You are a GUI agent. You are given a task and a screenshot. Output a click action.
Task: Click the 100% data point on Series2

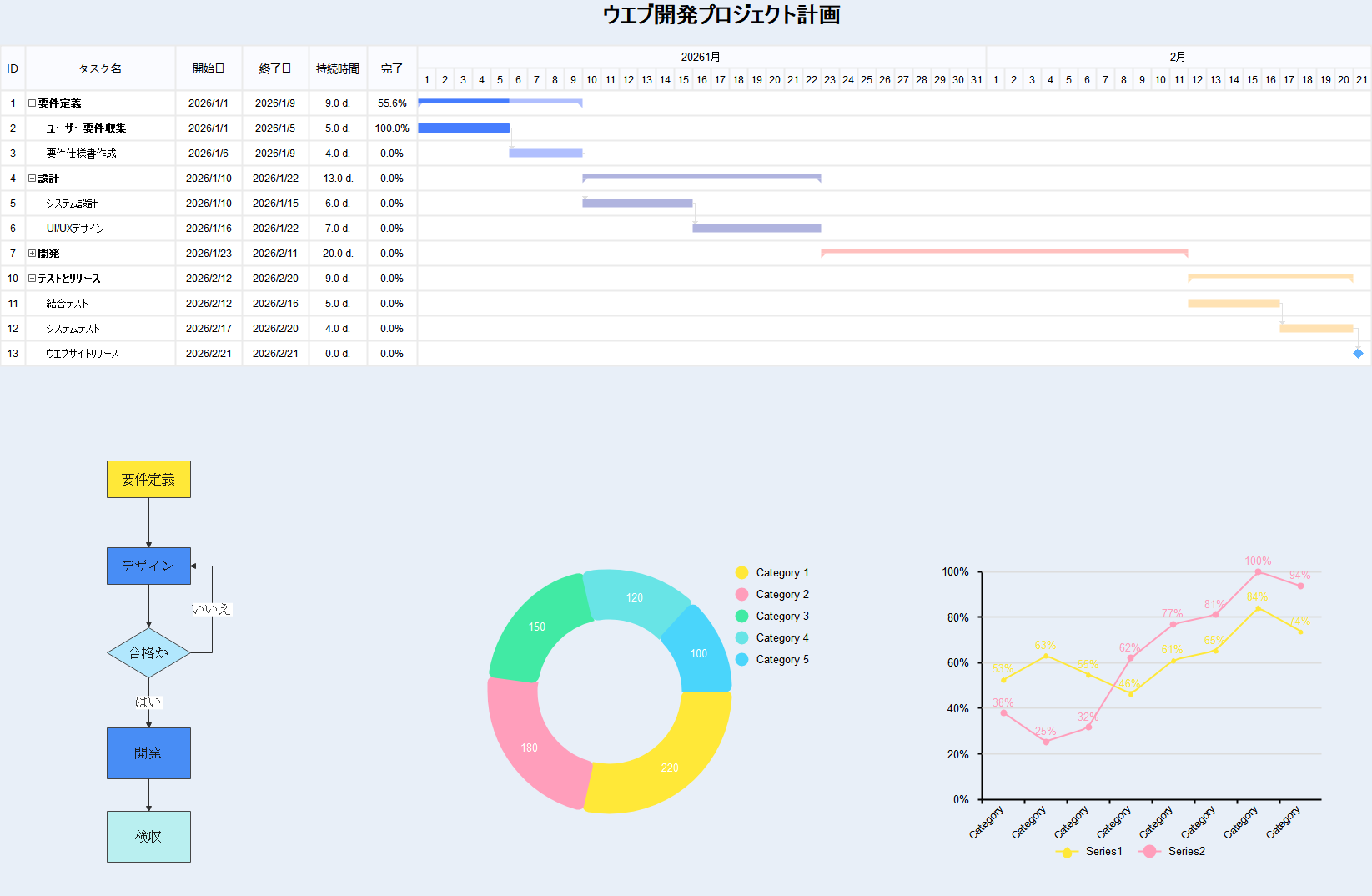(x=1258, y=572)
